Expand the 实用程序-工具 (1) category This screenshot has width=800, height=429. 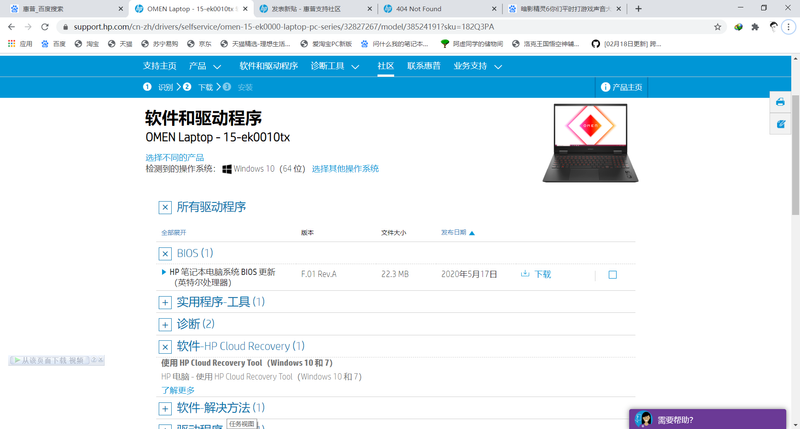[165, 302]
